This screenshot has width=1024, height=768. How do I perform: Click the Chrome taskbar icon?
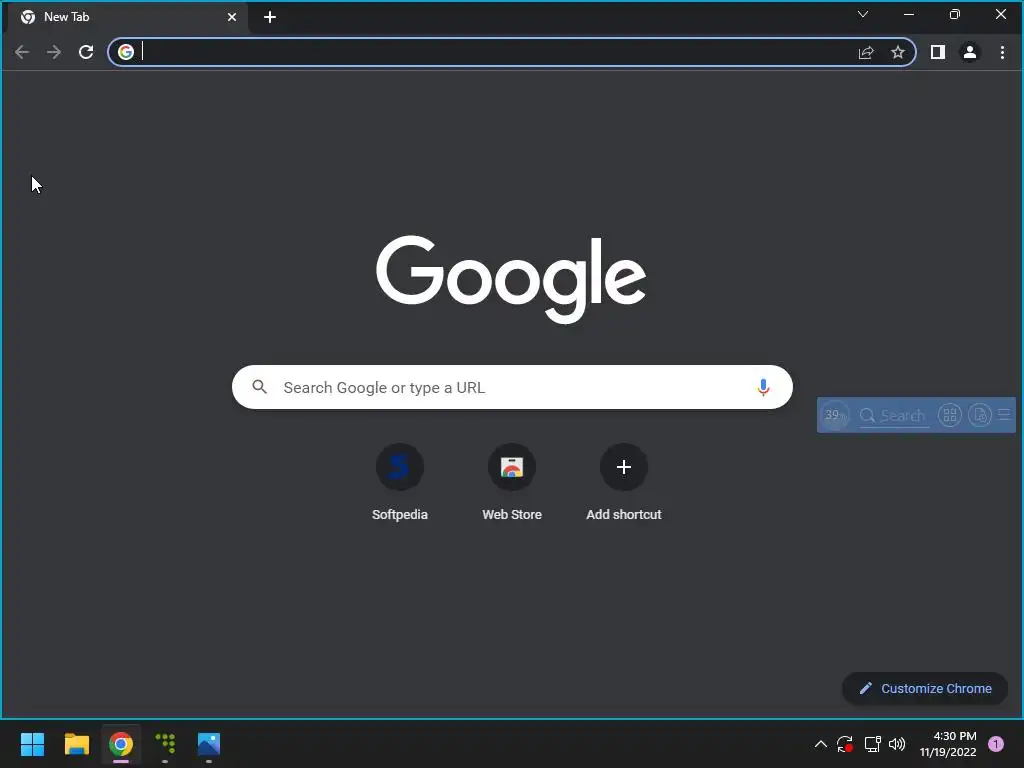pyautogui.click(x=121, y=744)
